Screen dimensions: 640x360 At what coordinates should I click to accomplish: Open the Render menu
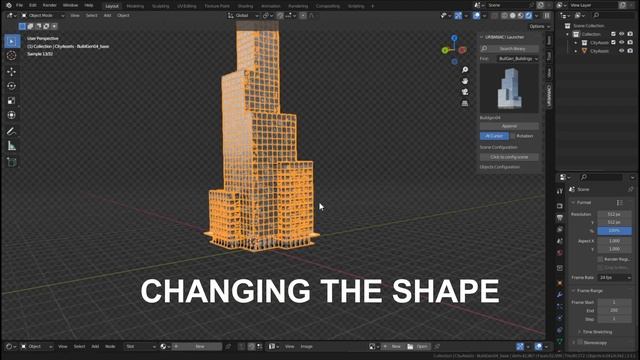click(x=49, y=5)
